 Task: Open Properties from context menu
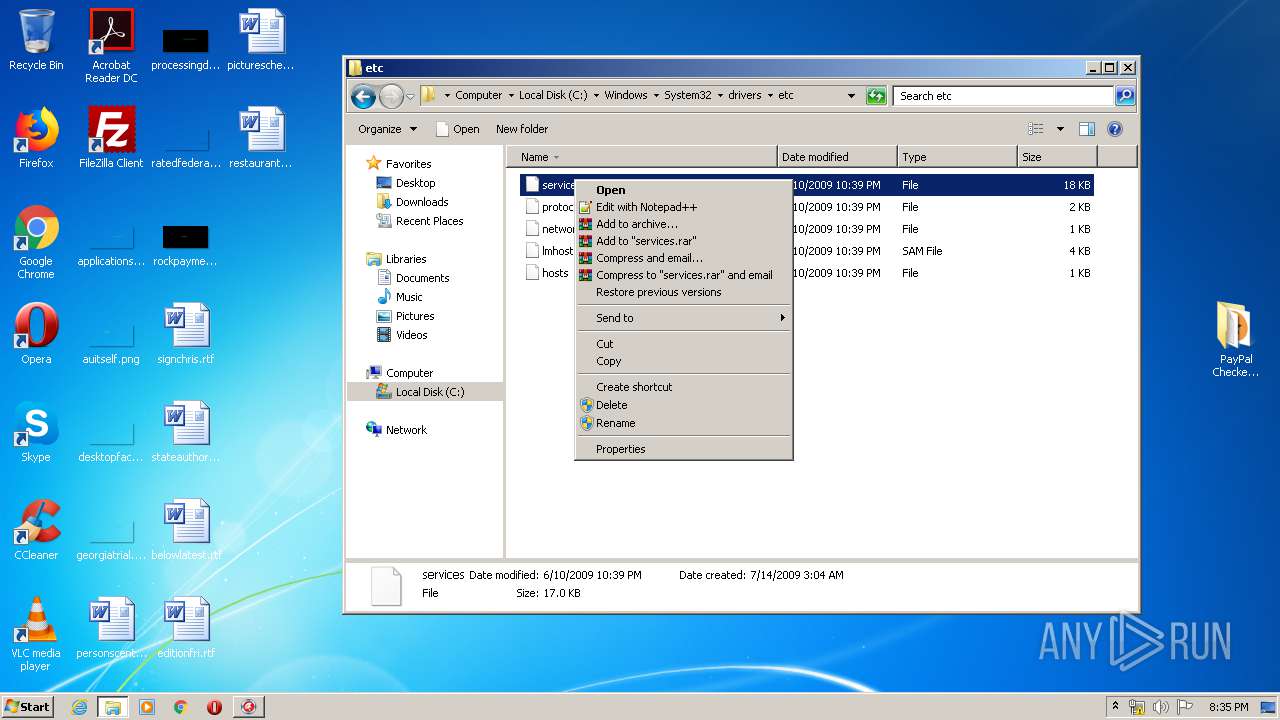click(684, 449)
